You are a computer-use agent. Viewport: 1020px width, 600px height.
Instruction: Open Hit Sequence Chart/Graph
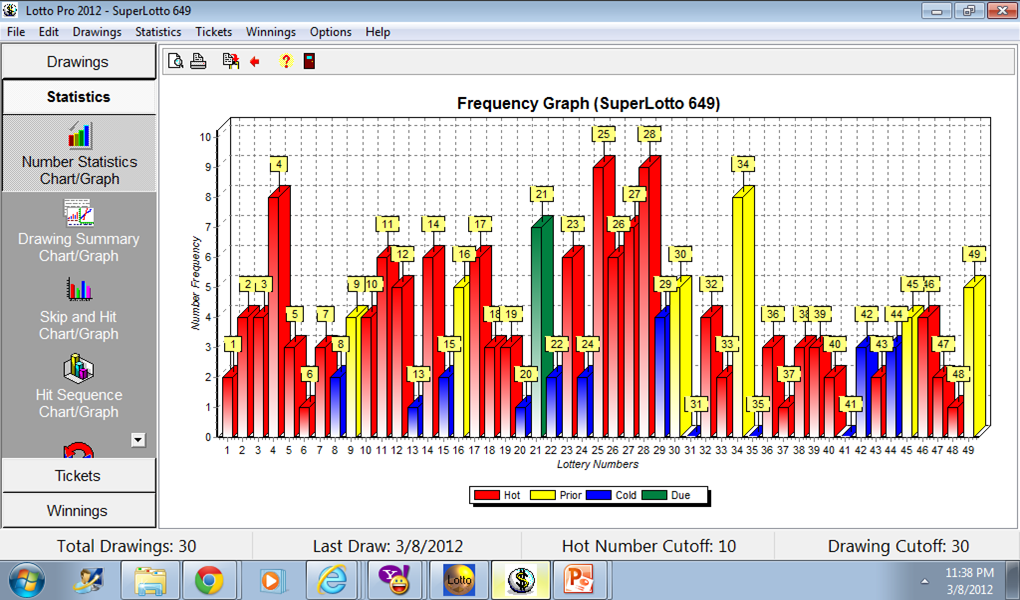[79, 387]
